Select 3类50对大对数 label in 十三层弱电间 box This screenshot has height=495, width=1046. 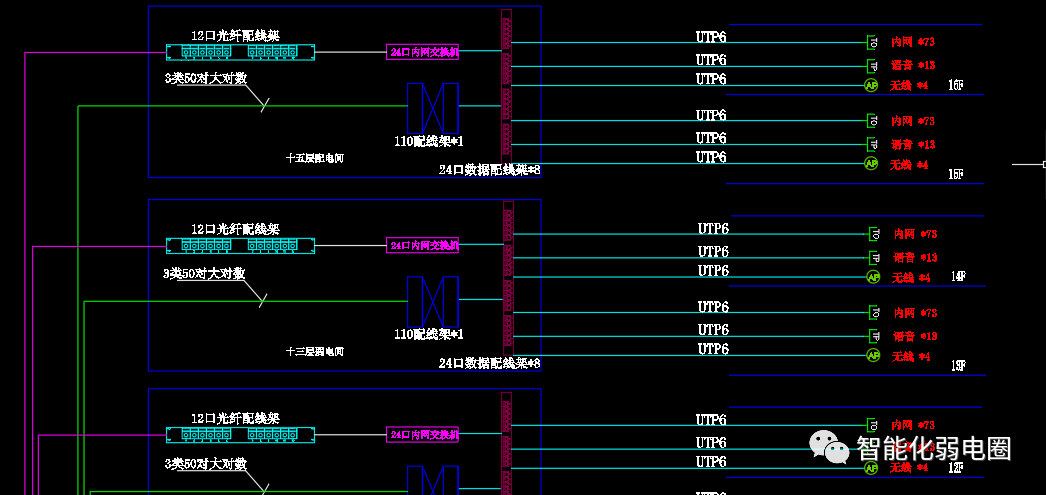(204, 274)
